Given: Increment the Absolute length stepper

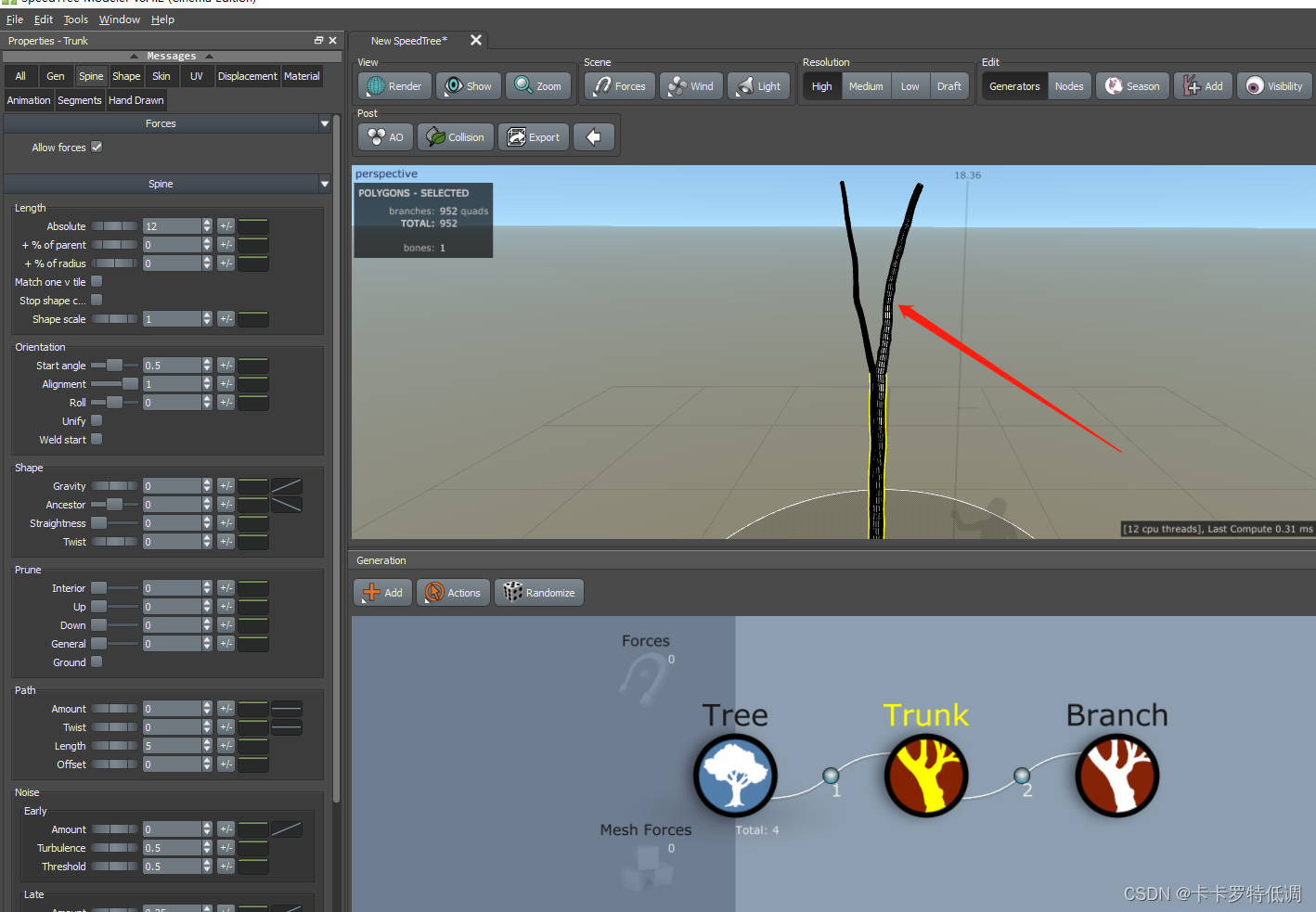Looking at the screenshot, I should 207,223.
